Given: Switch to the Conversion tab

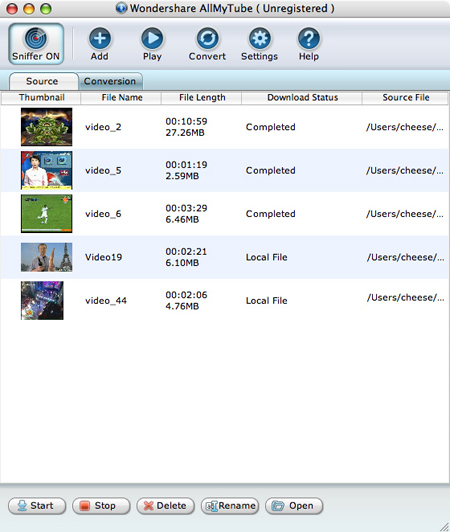Looking at the screenshot, I should 110,81.
